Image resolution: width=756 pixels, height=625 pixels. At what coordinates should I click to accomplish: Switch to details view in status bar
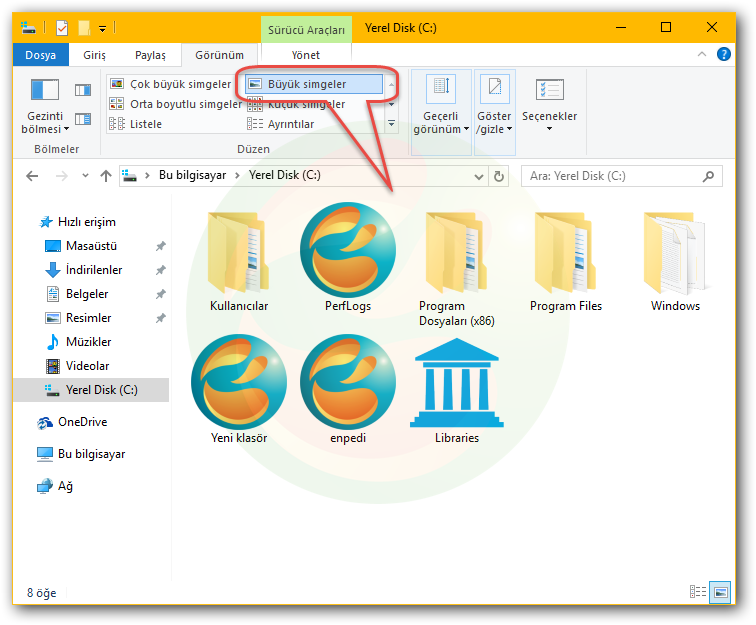[x=698, y=591]
